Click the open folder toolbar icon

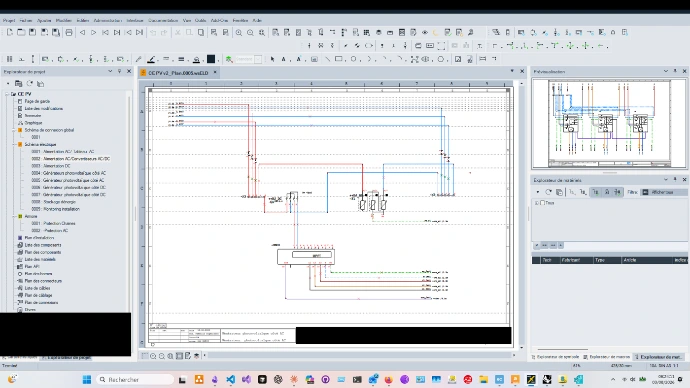click(x=21, y=33)
